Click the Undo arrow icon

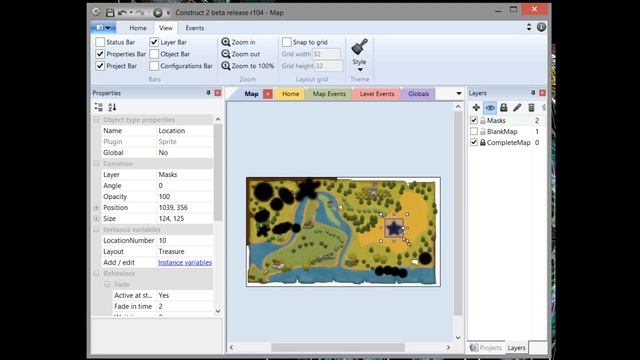(122, 13)
